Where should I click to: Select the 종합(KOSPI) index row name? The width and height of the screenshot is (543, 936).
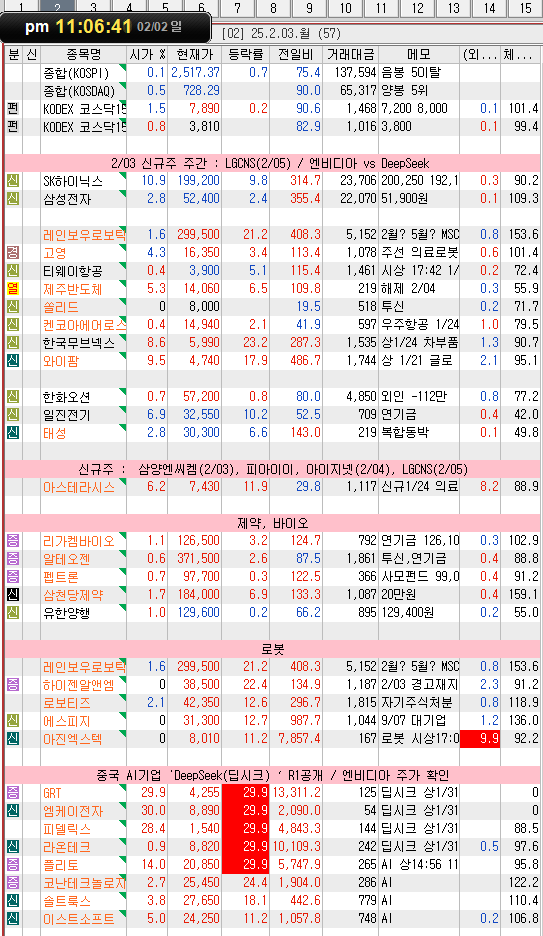(x=76, y=73)
